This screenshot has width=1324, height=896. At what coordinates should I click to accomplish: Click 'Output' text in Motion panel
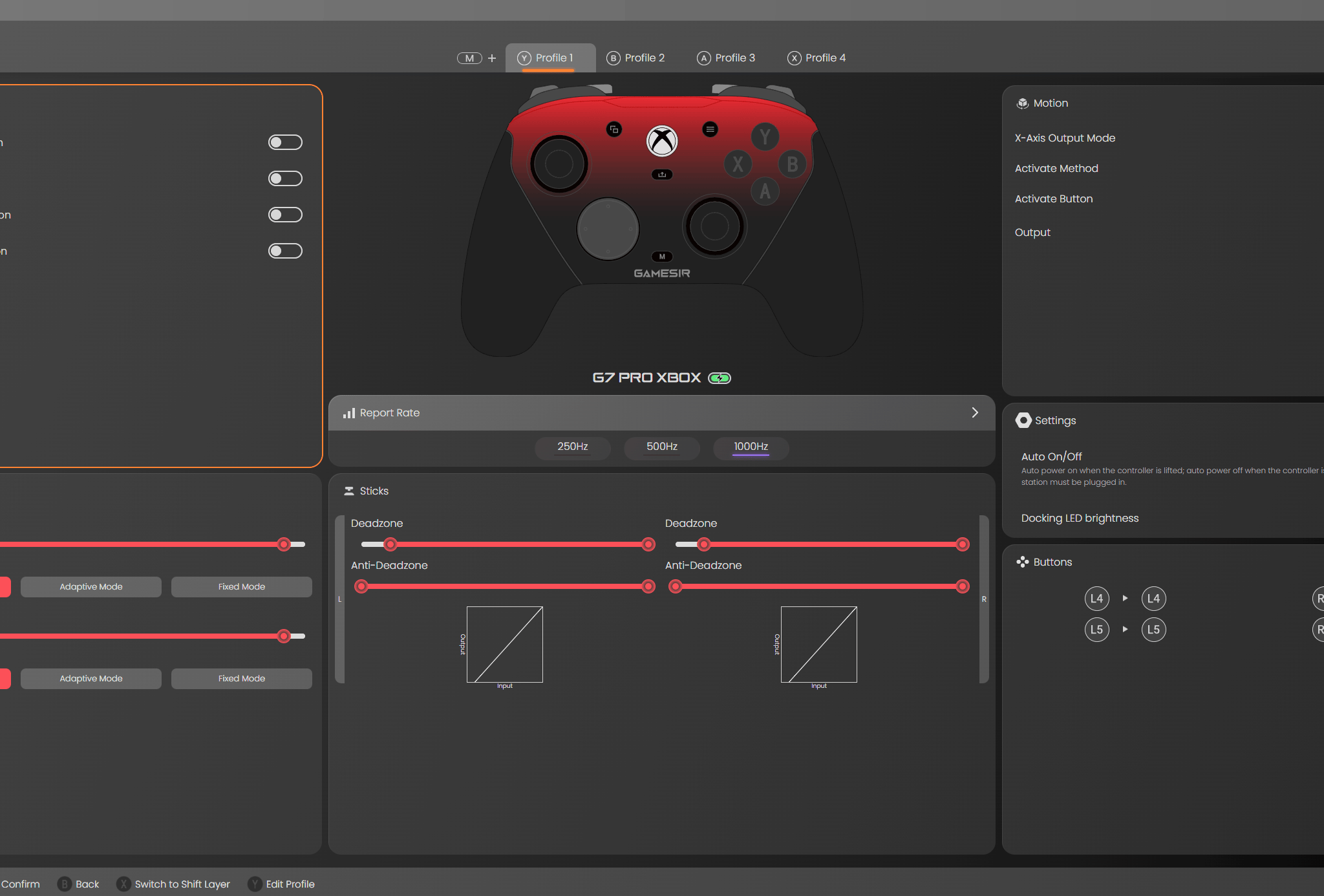(x=1032, y=233)
